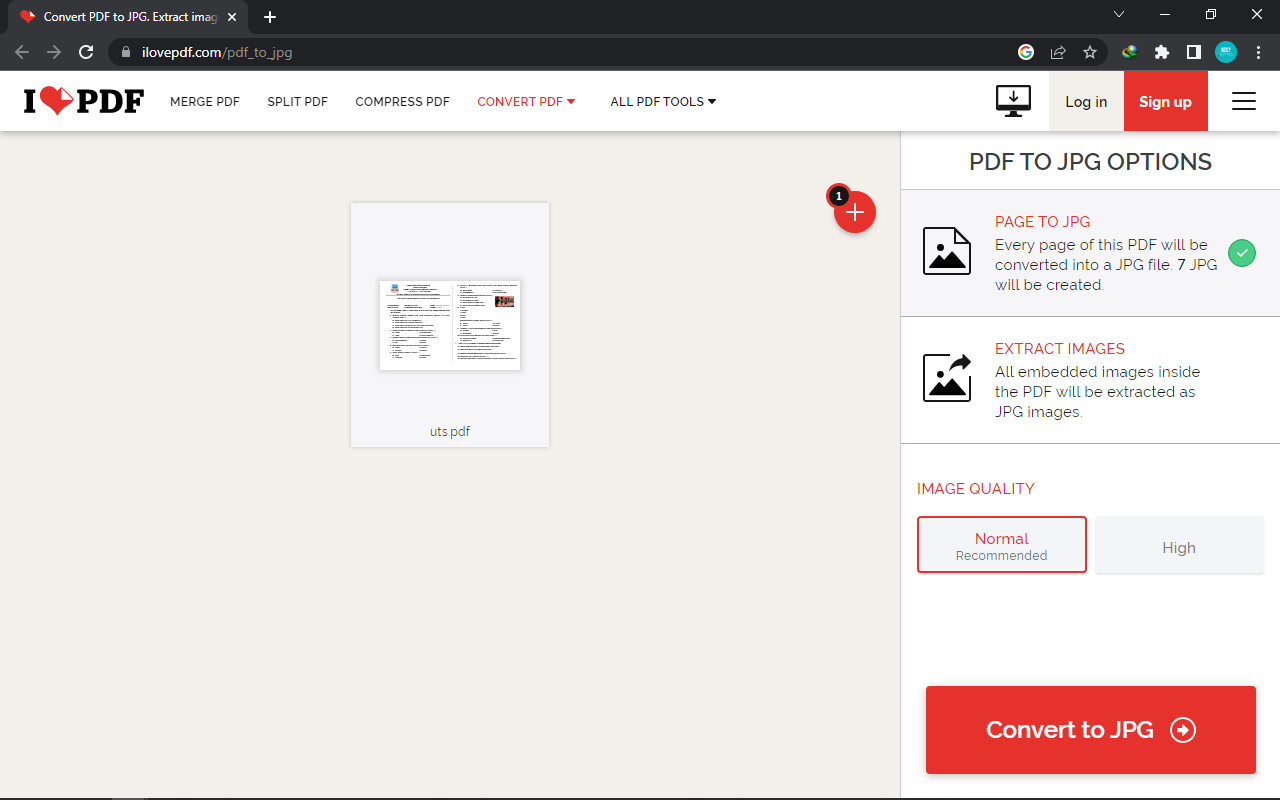Click Convert to JPG button

point(1091,730)
